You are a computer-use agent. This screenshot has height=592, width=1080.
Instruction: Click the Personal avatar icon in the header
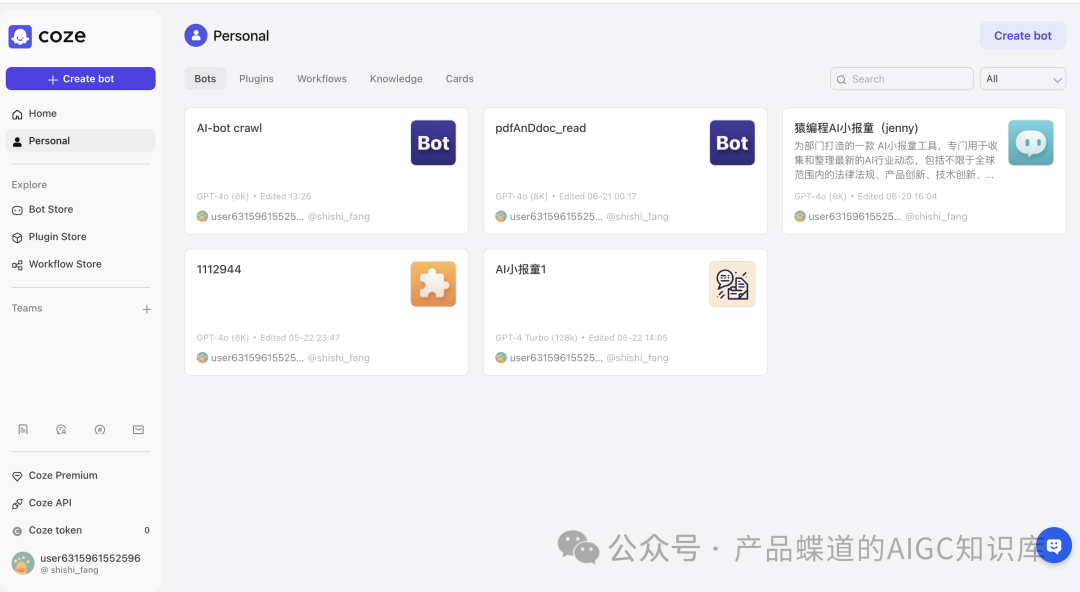point(196,35)
